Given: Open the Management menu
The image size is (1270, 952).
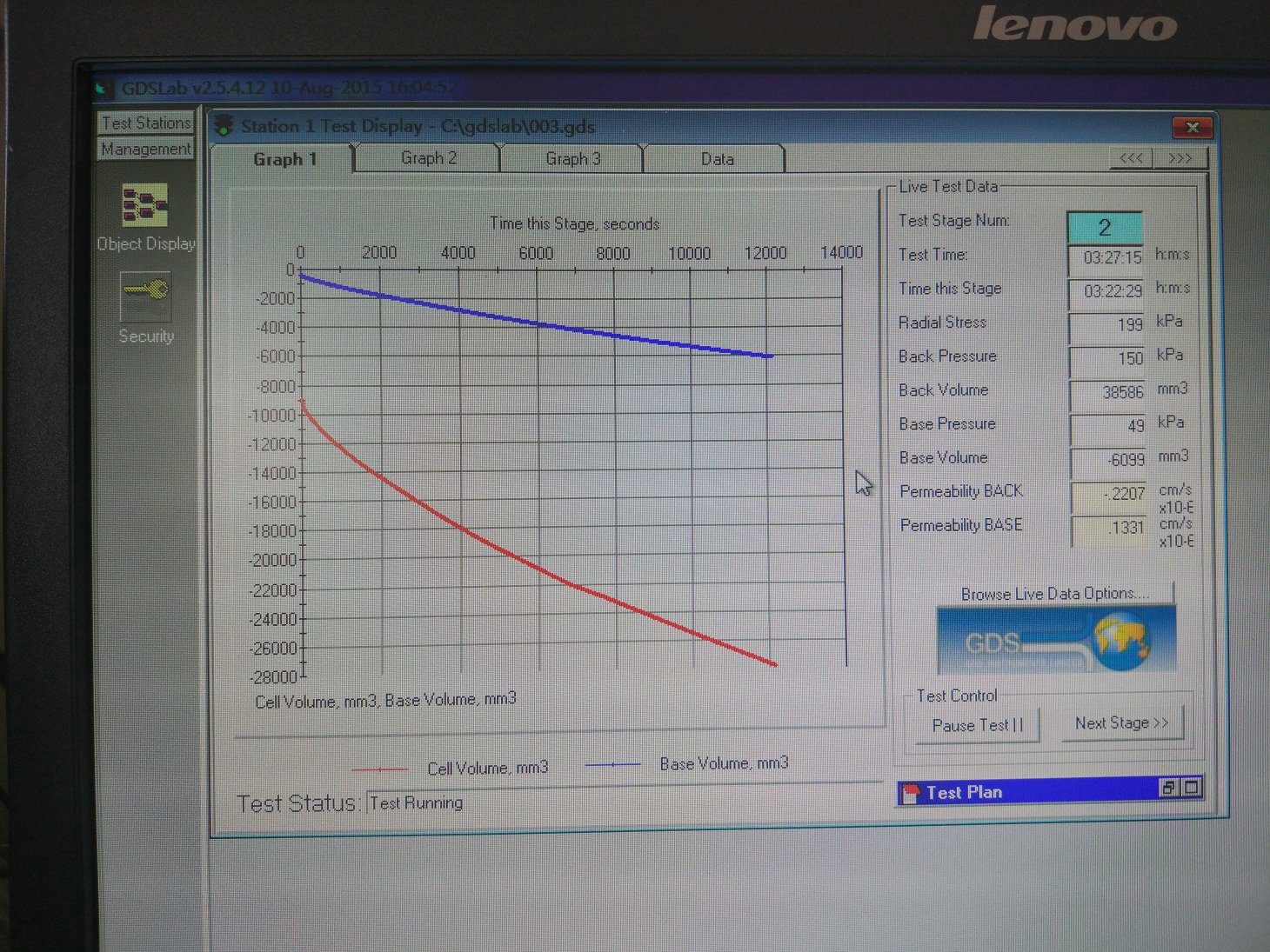Looking at the screenshot, I should [x=145, y=149].
